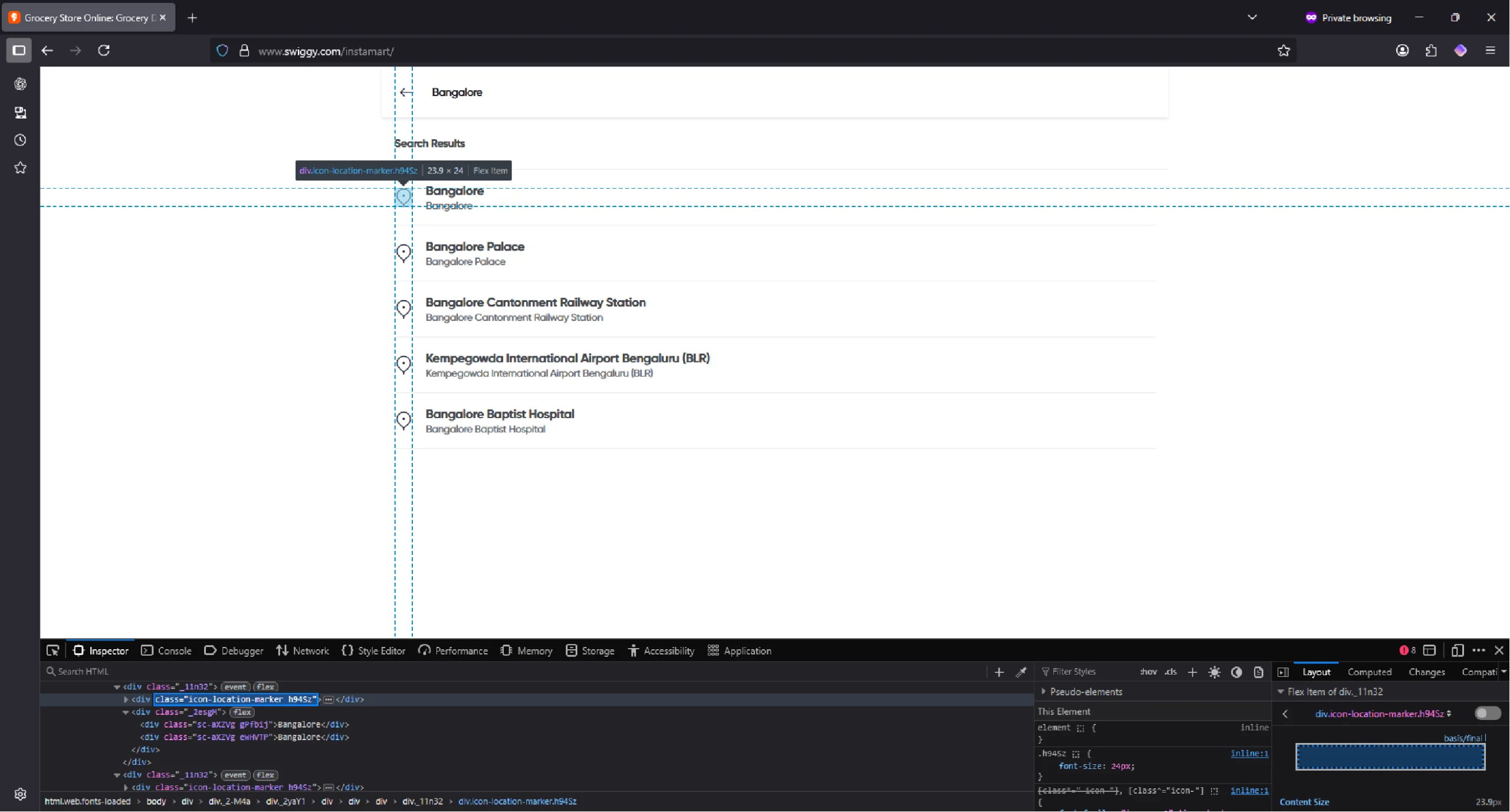
Task: Expand the selected icon-location-marker div node
Action: (x=126, y=700)
